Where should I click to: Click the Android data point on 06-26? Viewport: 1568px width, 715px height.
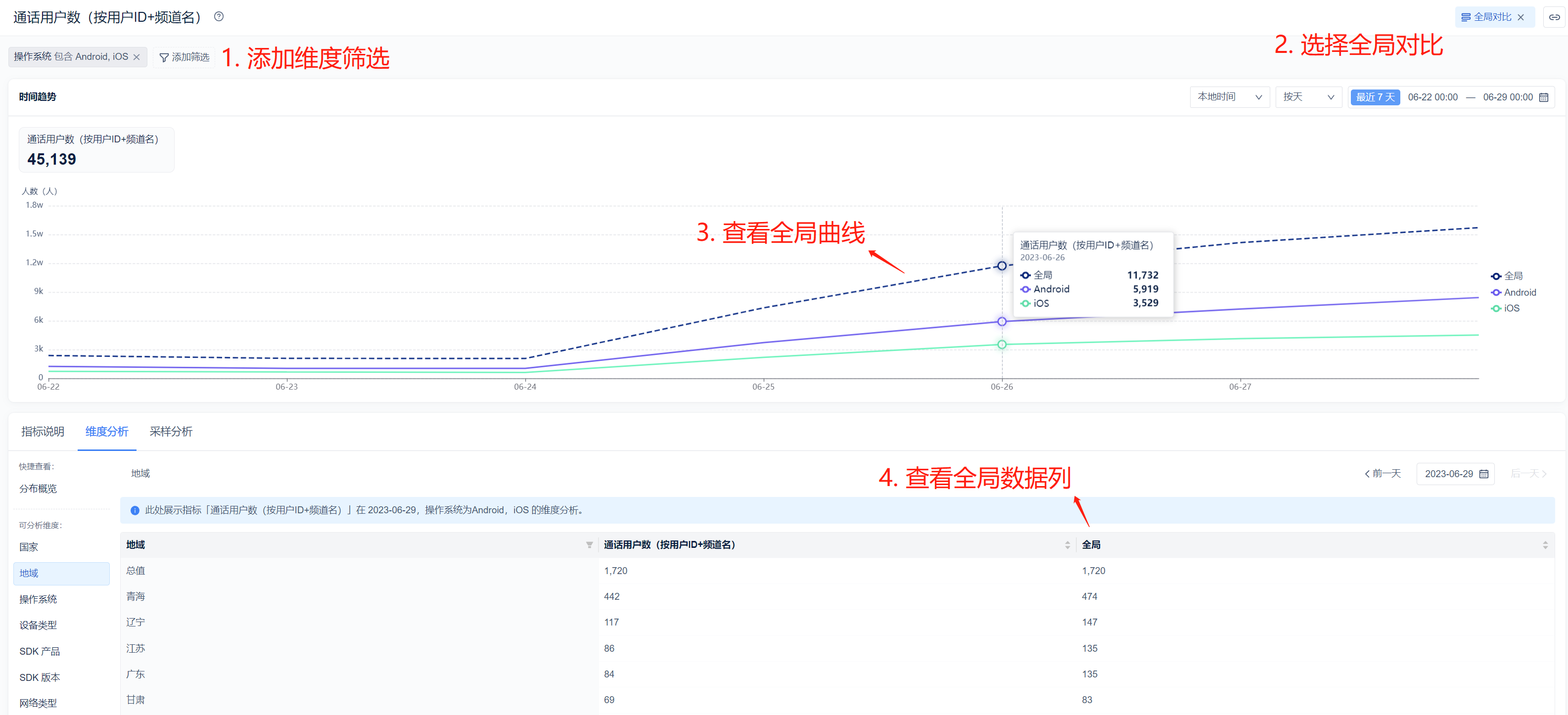coord(1002,321)
